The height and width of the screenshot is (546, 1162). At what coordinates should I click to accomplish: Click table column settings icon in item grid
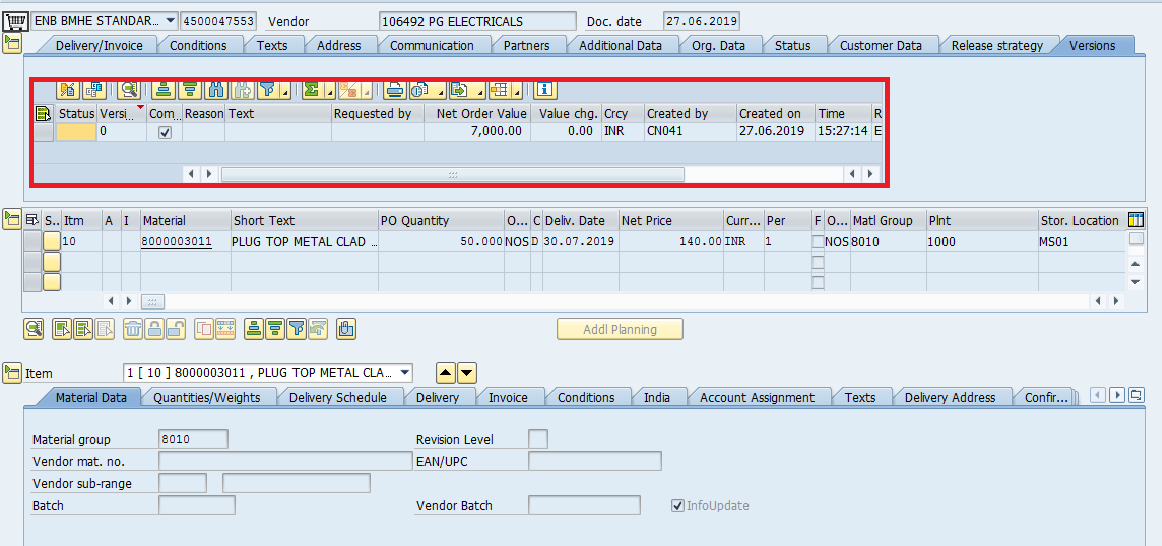[x=1135, y=220]
